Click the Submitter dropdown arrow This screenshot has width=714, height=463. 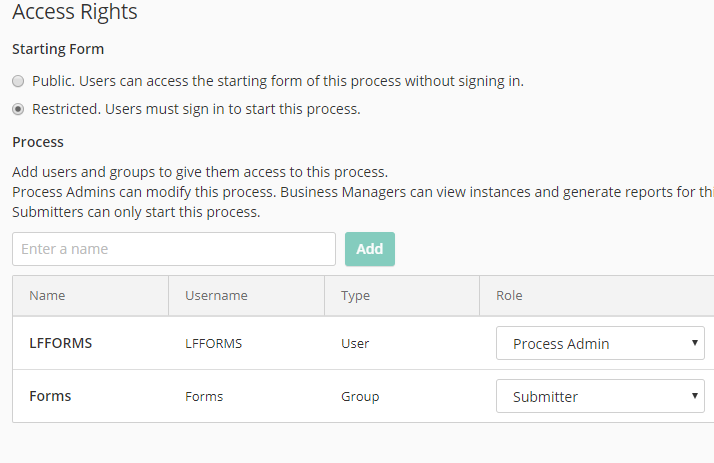(694, 397)
